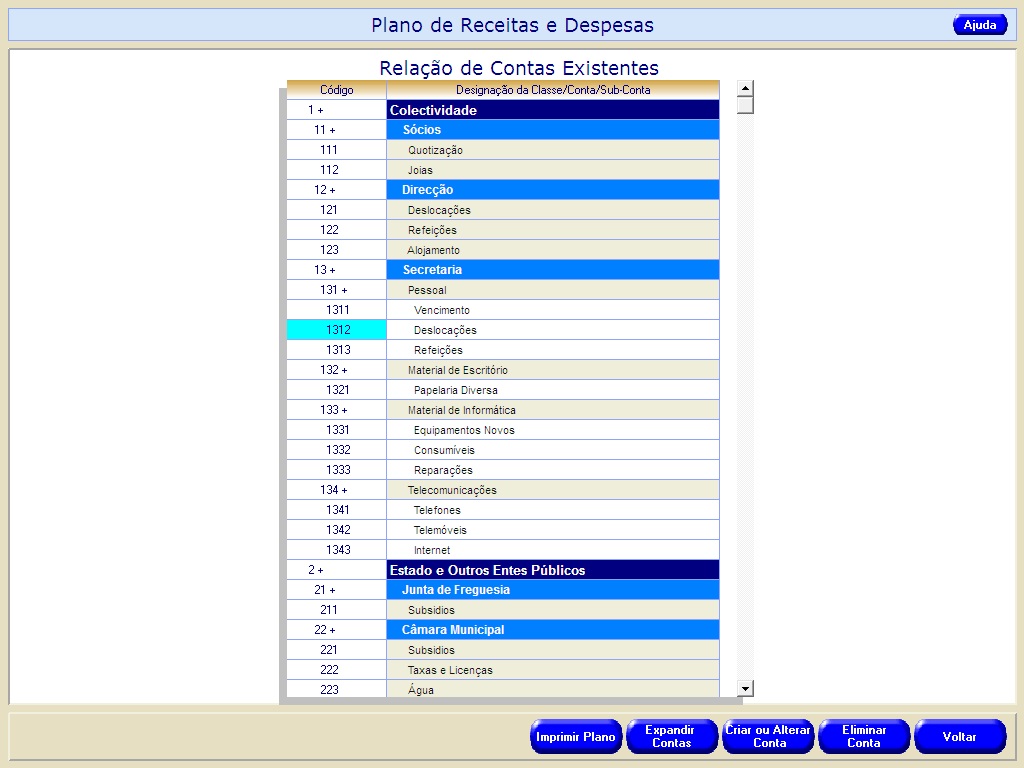This screenshot has height=768, width=1024.
Task: Toggle code 131 + Pessoal group
Action: [333, 290]
